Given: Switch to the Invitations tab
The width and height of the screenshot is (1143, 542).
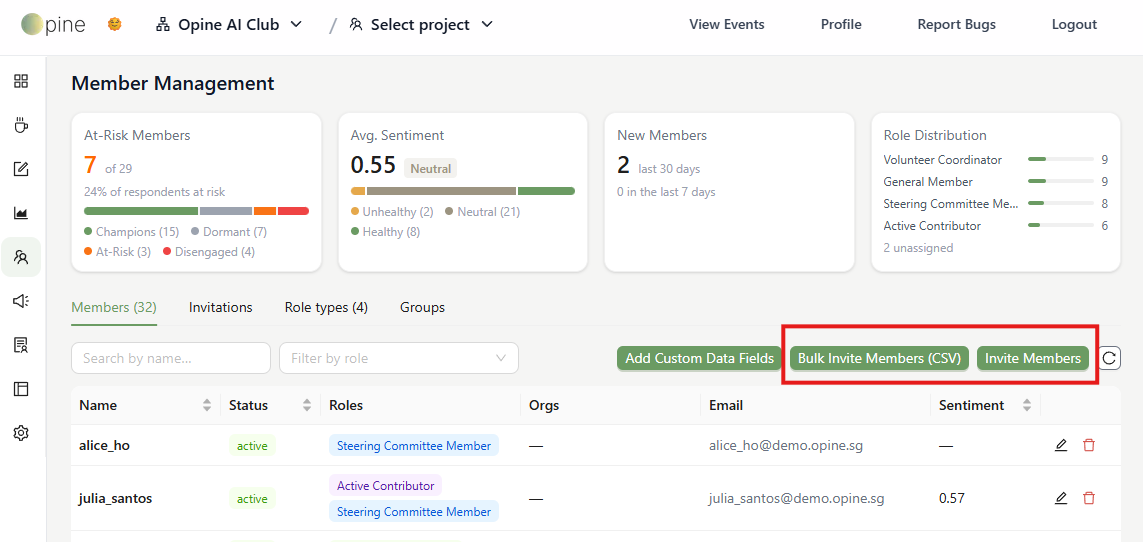Looking at the screenshot, I should (220, 307).
